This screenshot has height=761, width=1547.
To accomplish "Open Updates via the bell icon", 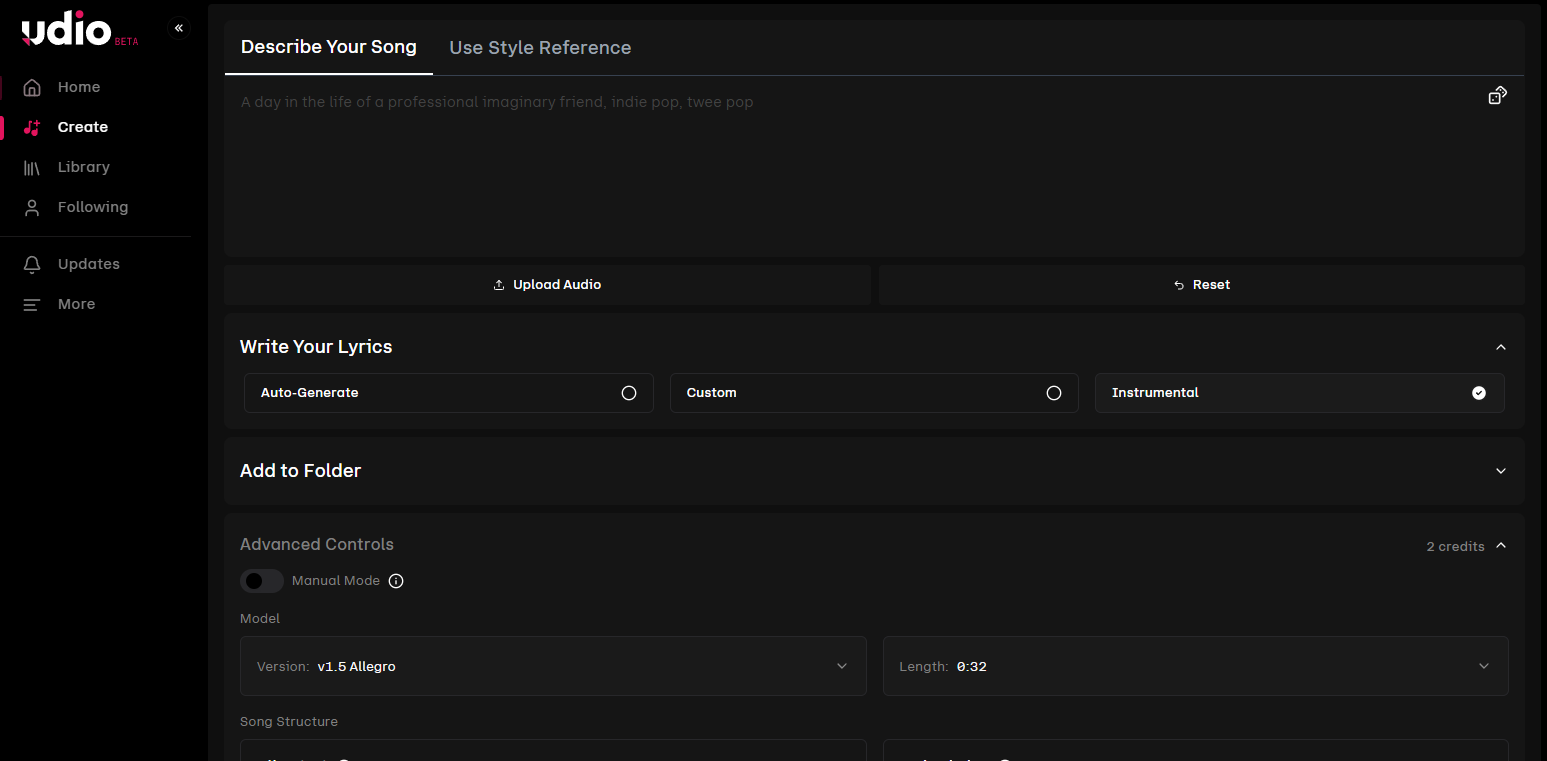I will [32, 264].
